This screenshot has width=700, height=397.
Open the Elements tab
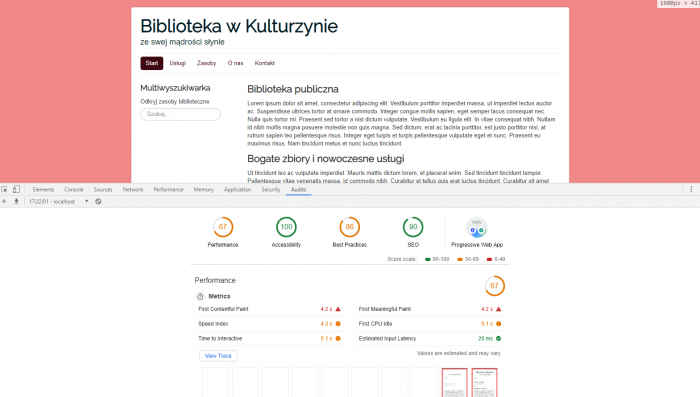click(43, 189)
